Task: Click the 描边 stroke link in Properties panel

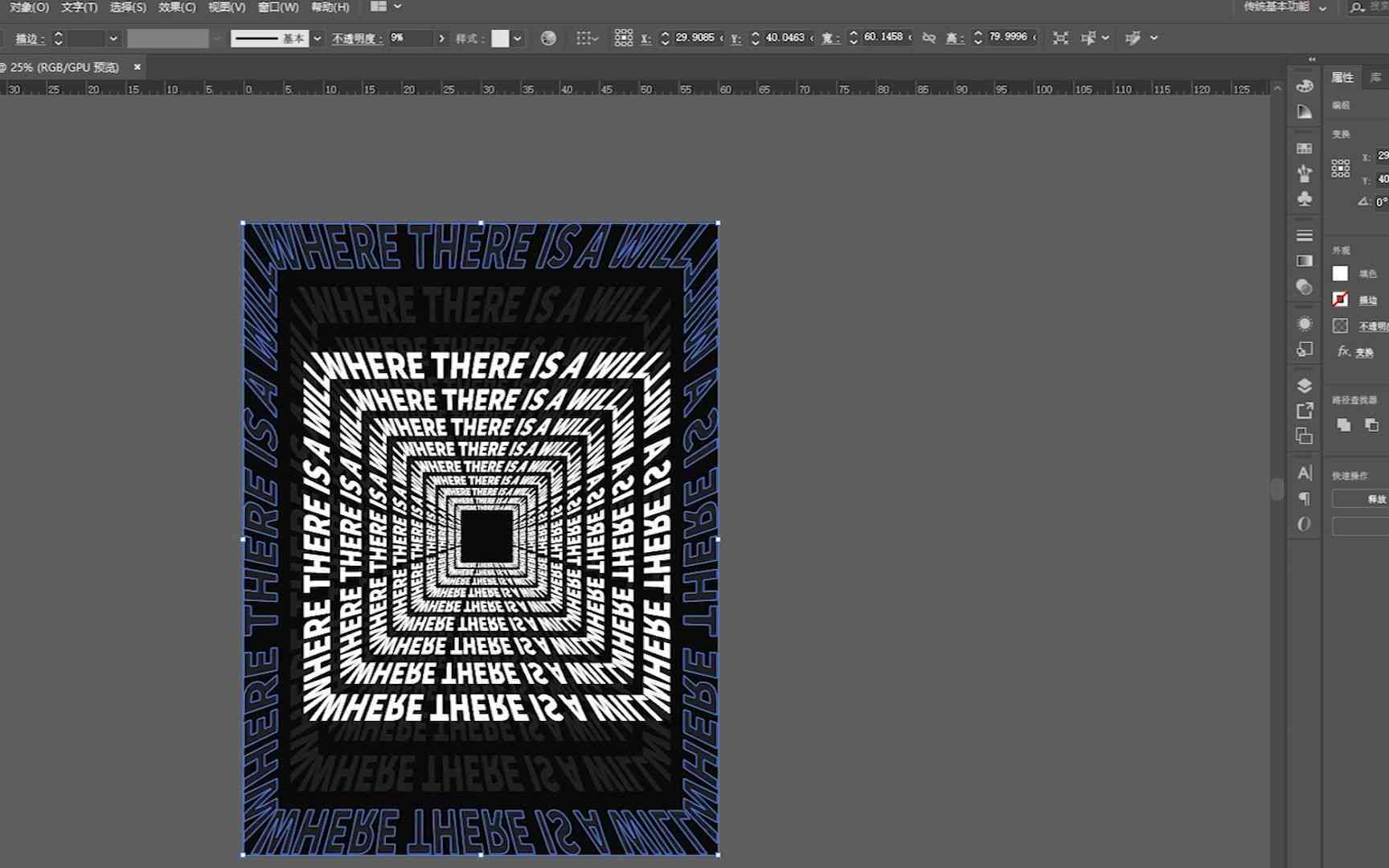Action: coord(1368,300)
